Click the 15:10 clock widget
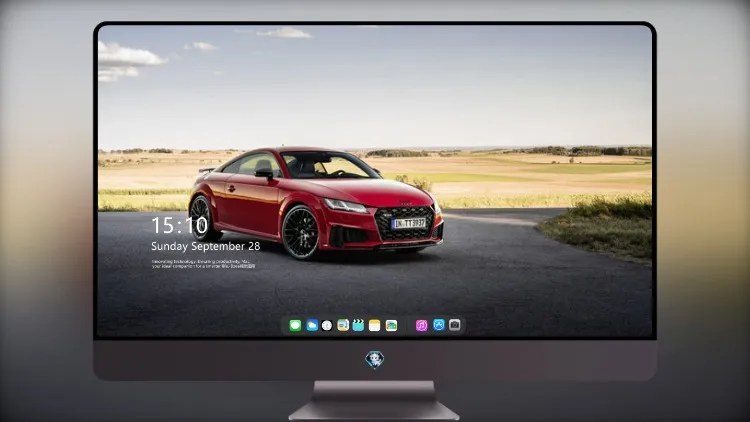The width and height of the screenshot is (750, 422). pos(179,225)
